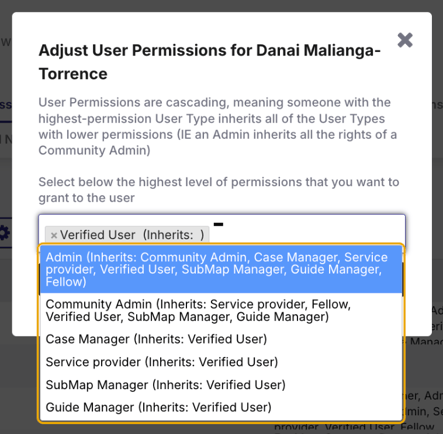Click the dimmed backdrop above the dialog

221,6
